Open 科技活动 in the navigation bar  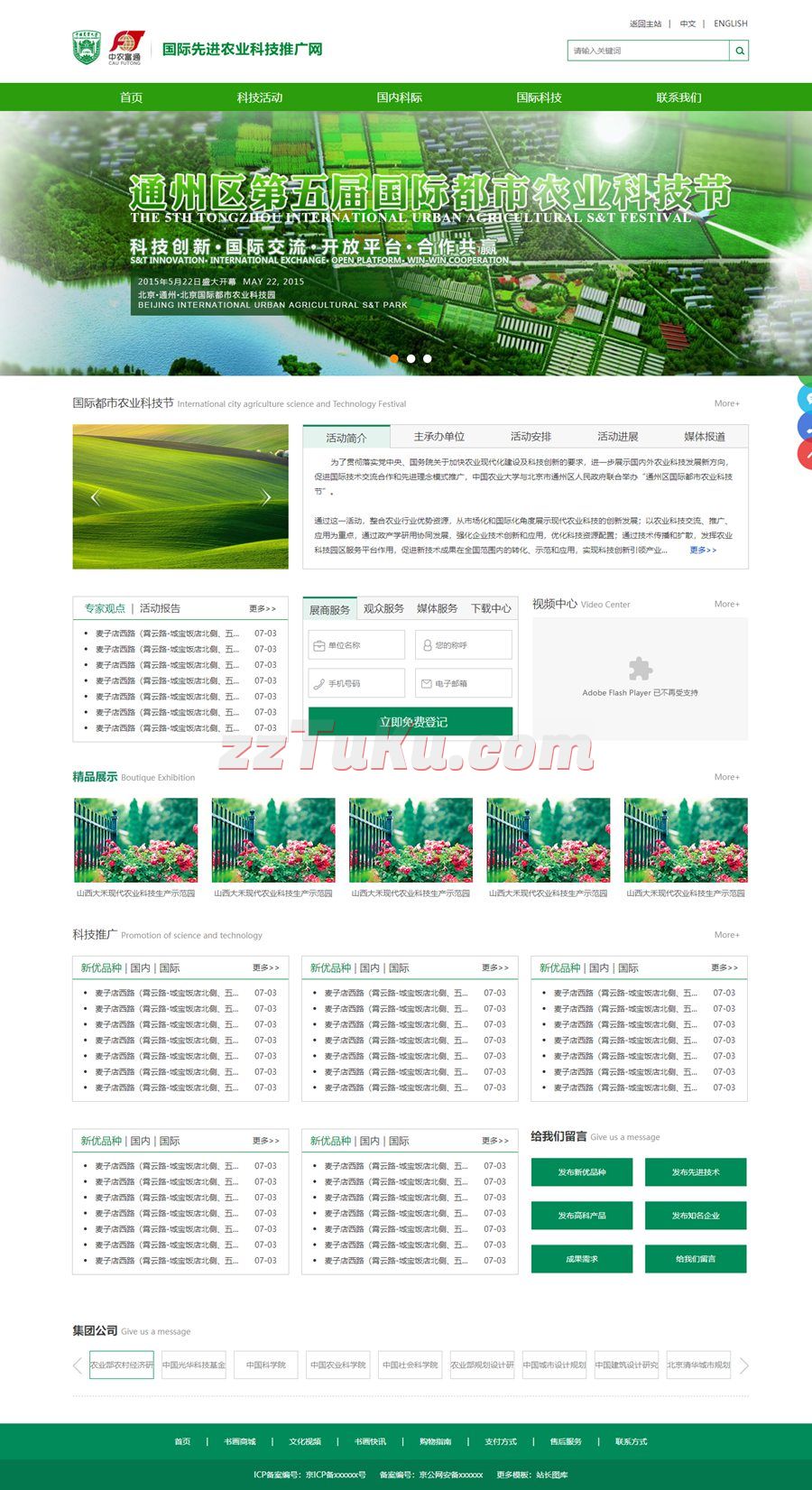[260, 97]
